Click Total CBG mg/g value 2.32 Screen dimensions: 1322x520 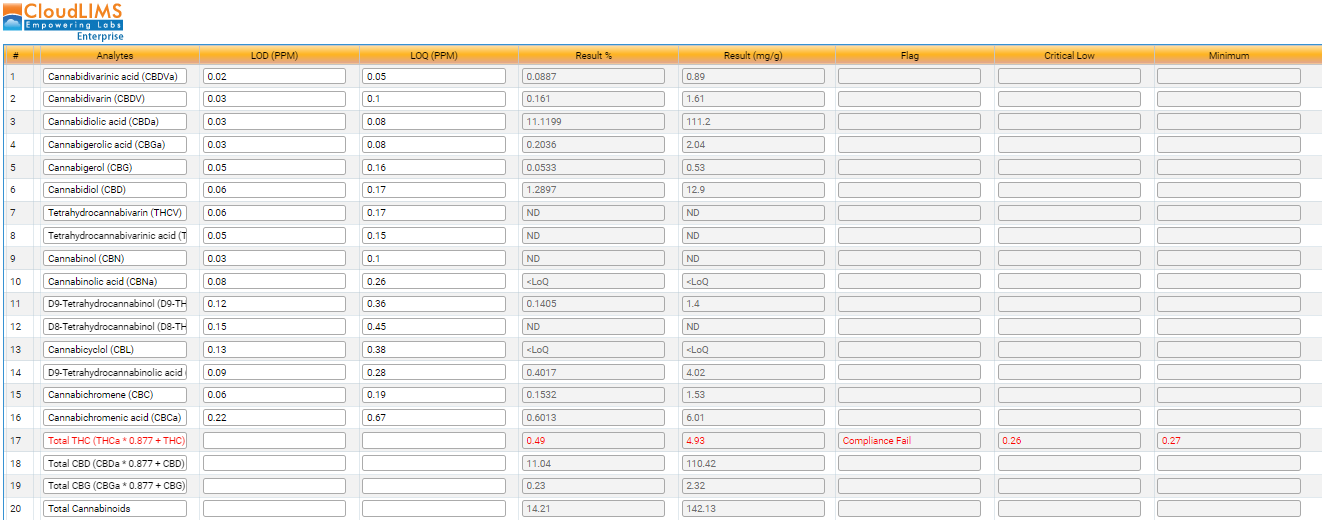coord(752,486)
